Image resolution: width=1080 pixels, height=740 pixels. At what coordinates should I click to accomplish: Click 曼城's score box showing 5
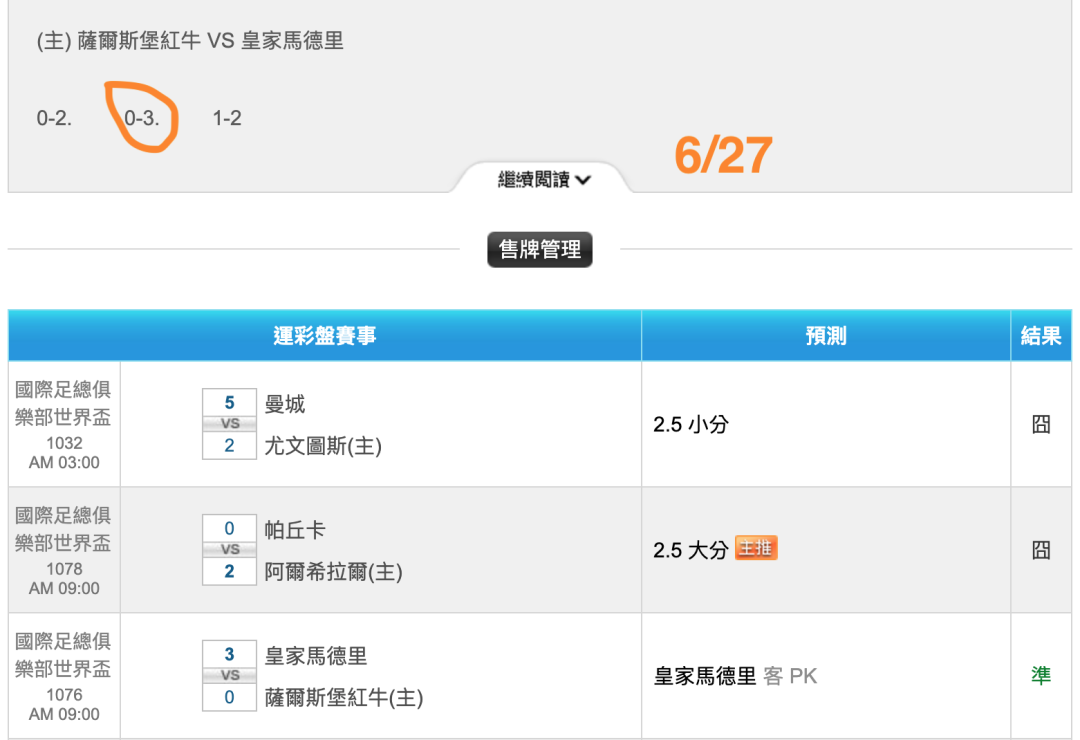coord(229,402)
